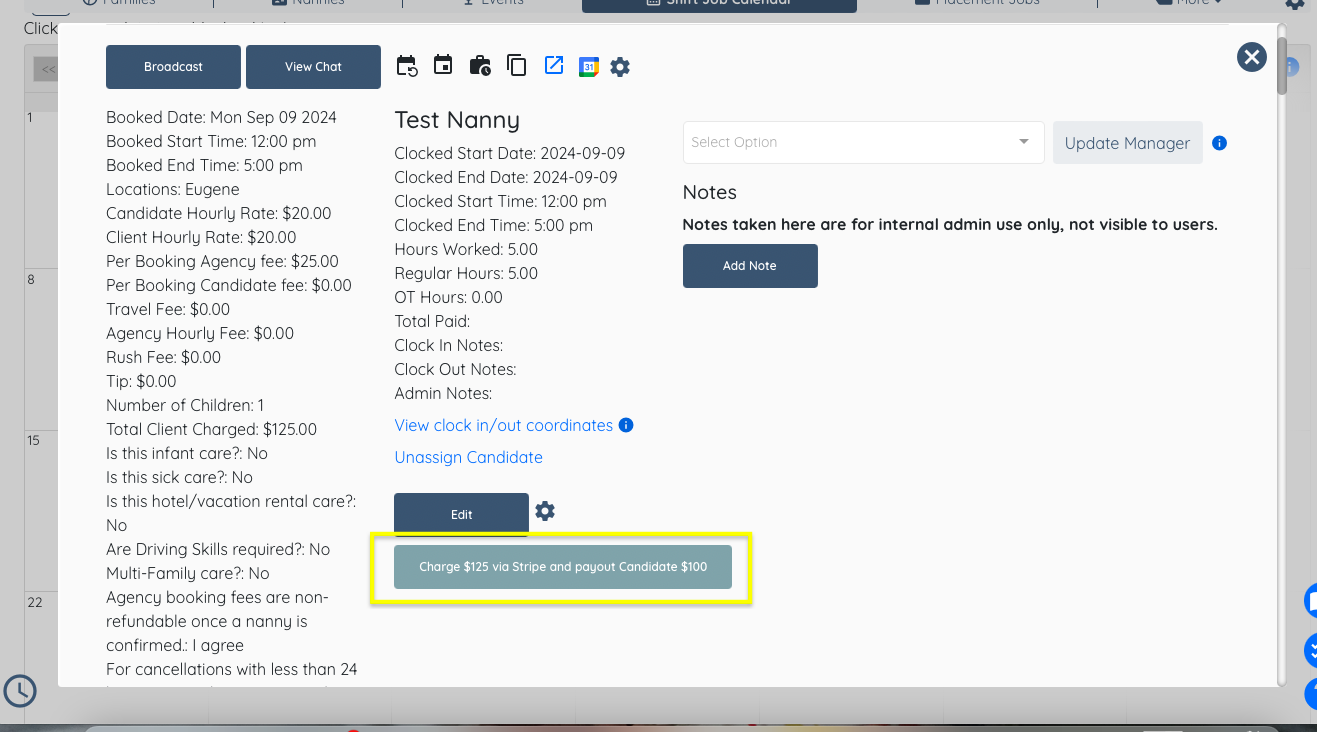The image size is (1317, 732).
Task: Click "Booked End Time: 5:00 pm" text
Action: pos(204,165)
